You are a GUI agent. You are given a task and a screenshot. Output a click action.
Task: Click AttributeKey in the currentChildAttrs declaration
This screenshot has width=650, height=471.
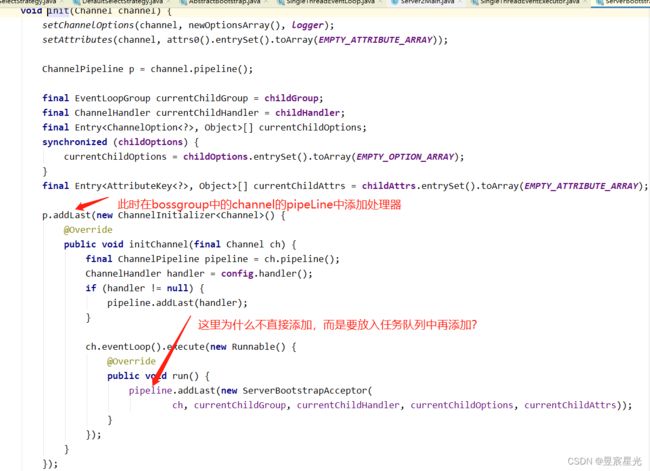pyautogui.click(x=139, y=186)
